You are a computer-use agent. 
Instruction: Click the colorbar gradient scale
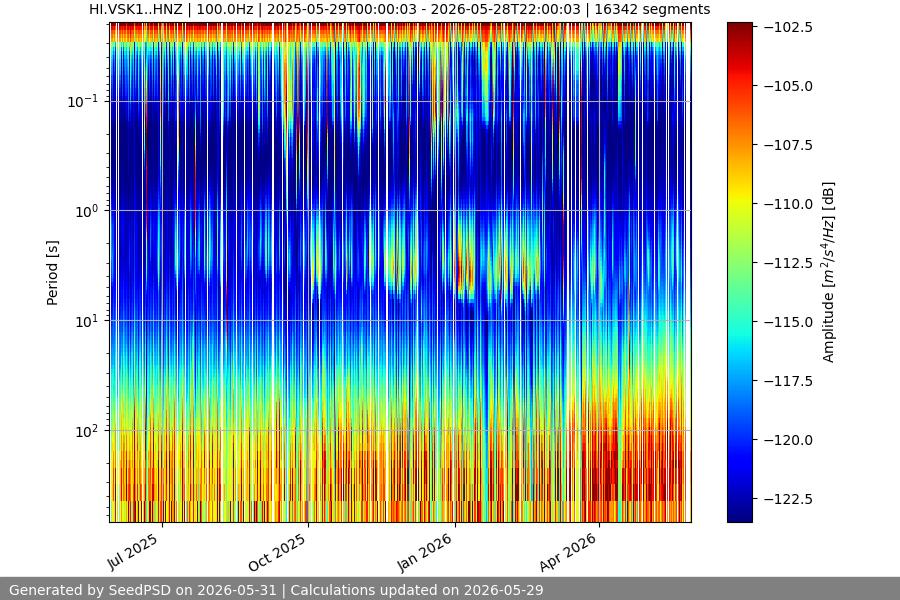pos(739,273)
